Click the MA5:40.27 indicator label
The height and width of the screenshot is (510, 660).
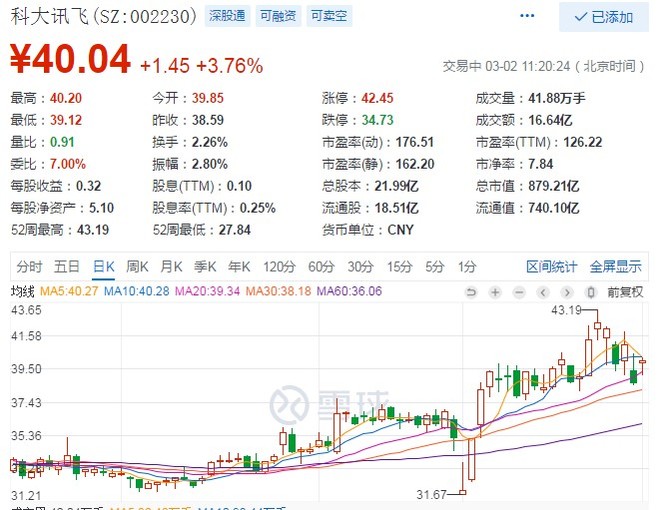(x=69, y=291)
